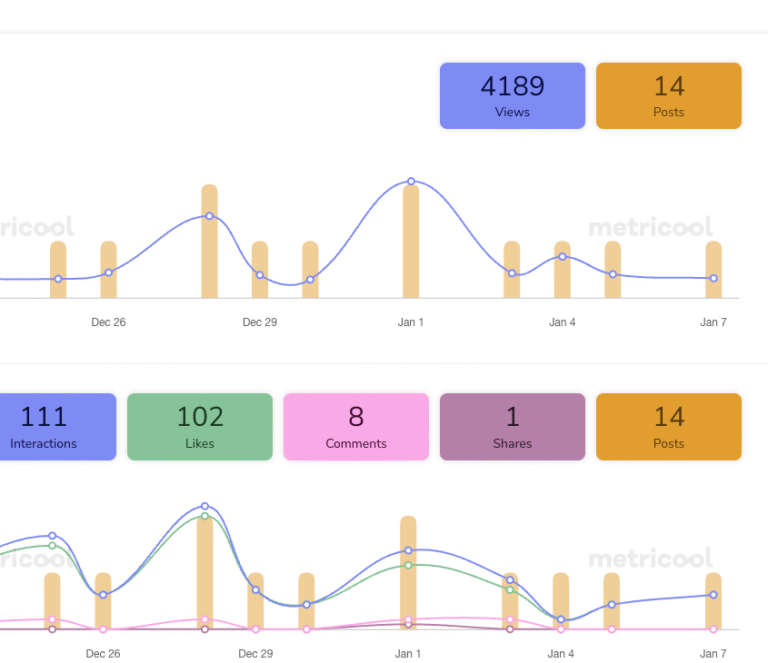
Task: Click the Jan 4 data point on the Views line
Action: pos(562,257)
